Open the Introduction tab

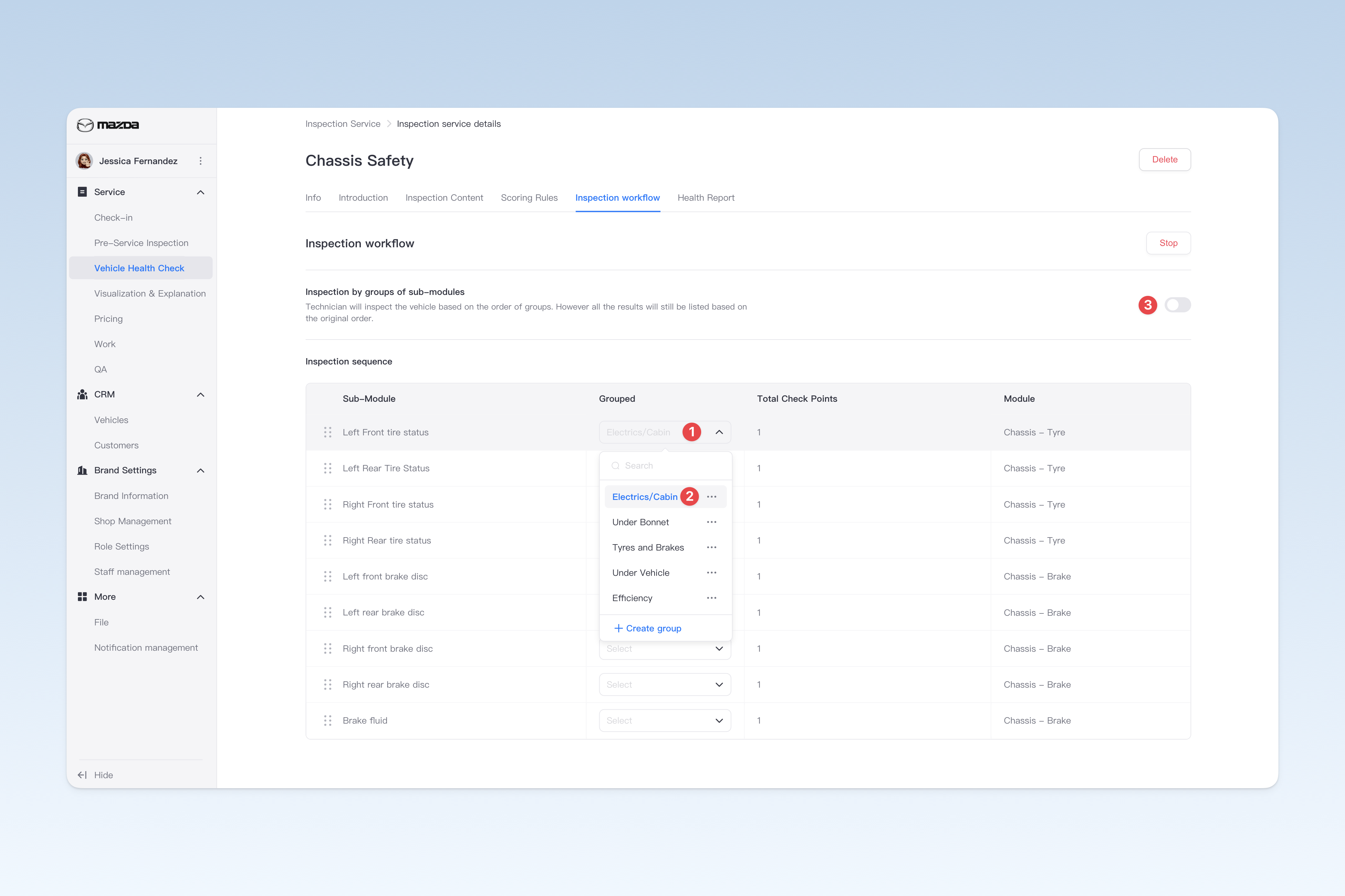363,198
